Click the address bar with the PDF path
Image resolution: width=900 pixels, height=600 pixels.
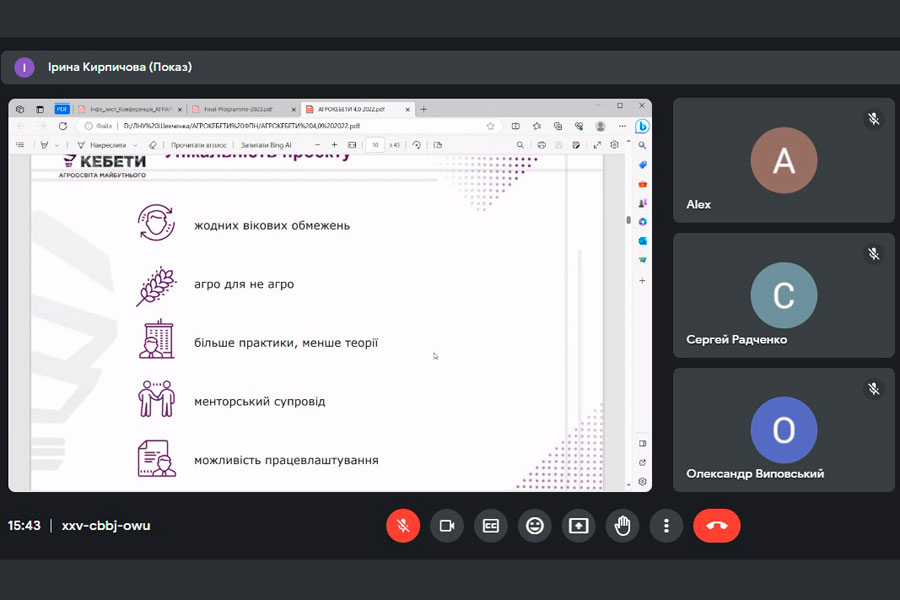[290, 126]
